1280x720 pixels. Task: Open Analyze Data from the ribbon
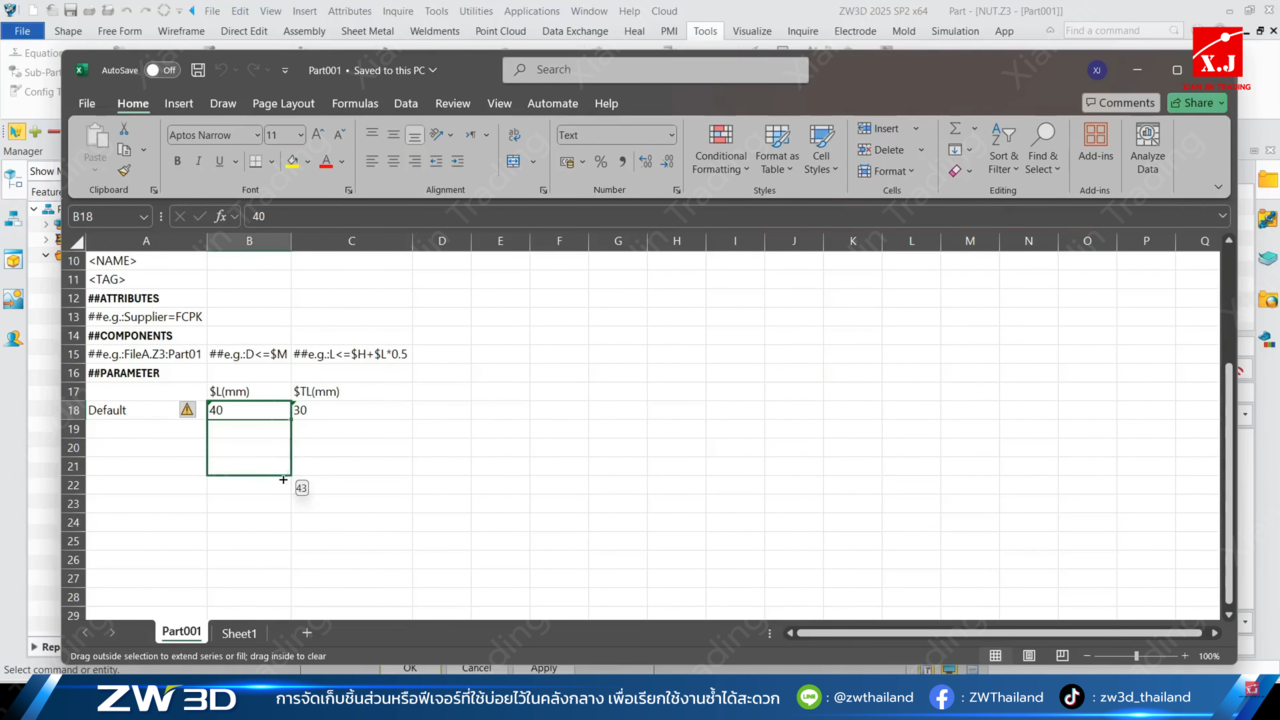click(1147, 148)
